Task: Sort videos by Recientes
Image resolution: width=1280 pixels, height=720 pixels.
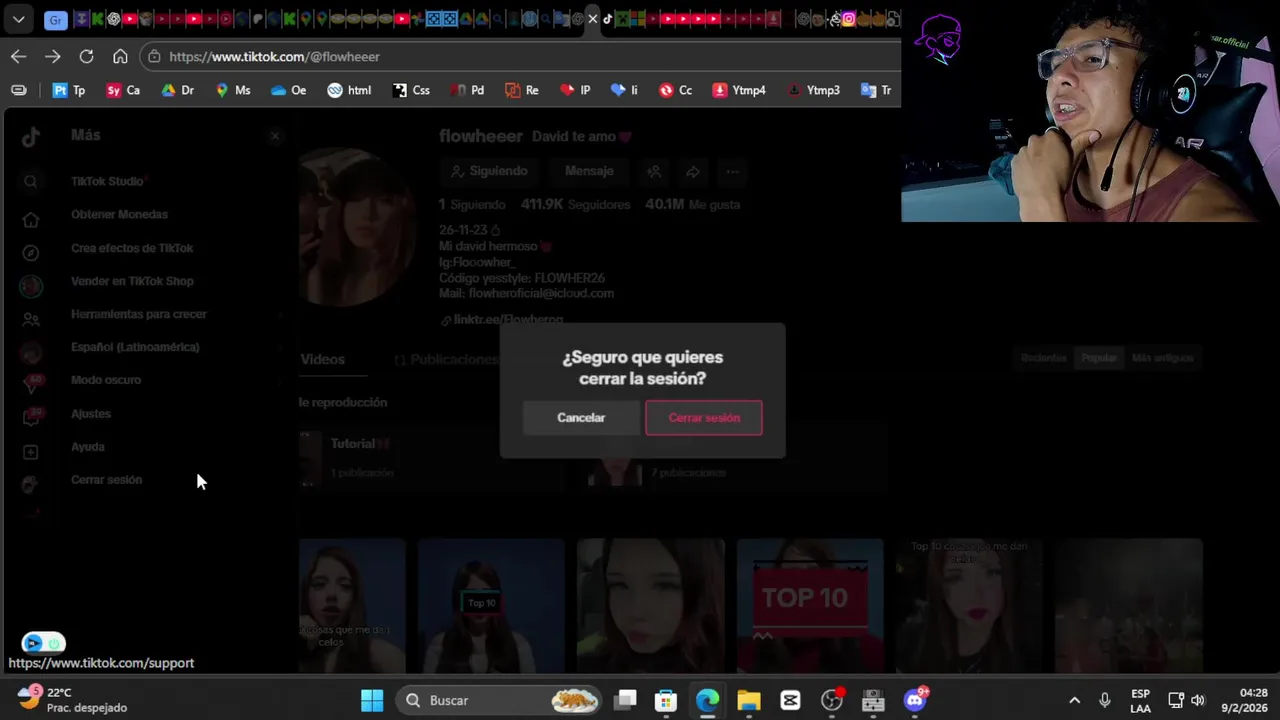Action: pos(1044,358)
